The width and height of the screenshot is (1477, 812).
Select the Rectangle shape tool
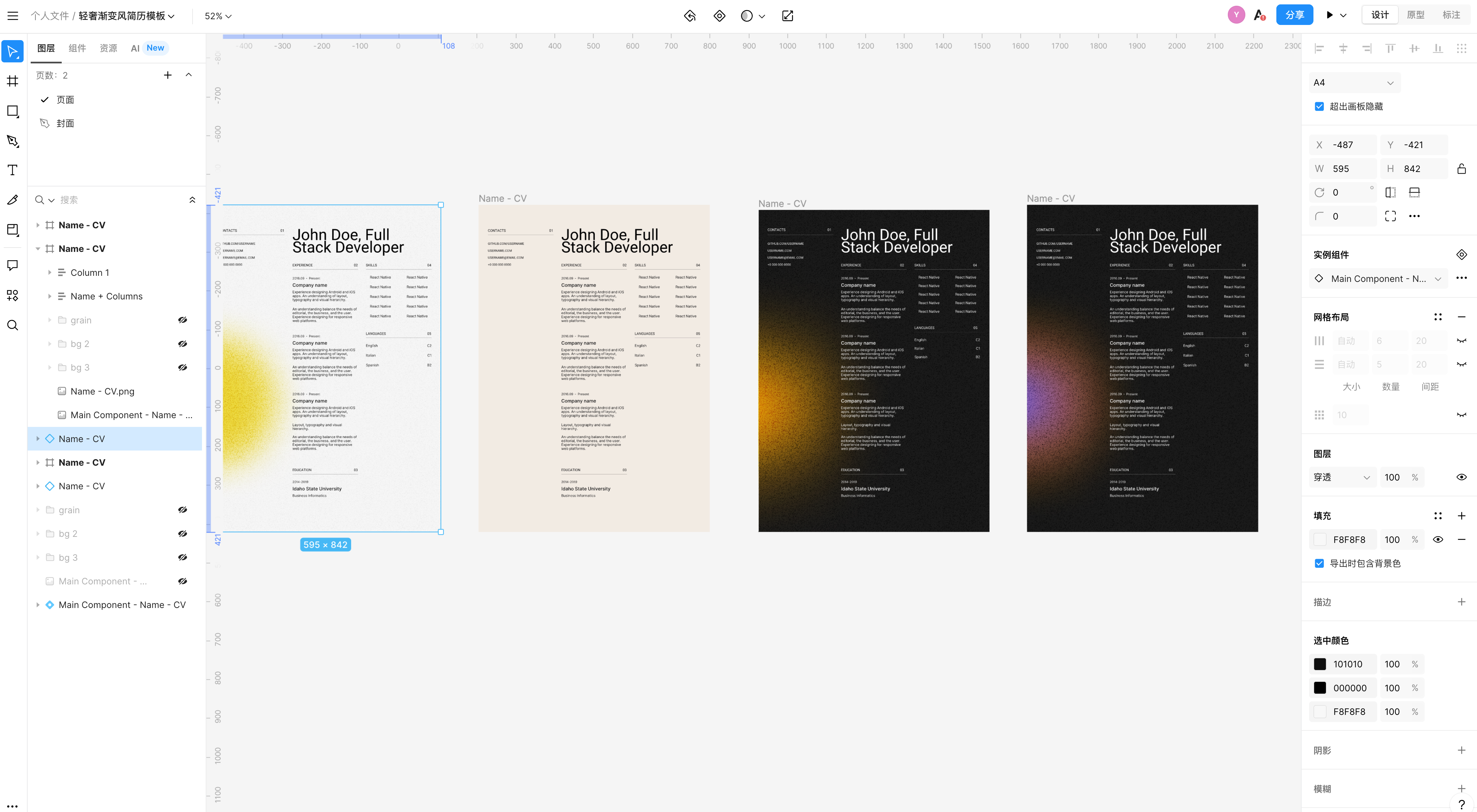(12, 111)
